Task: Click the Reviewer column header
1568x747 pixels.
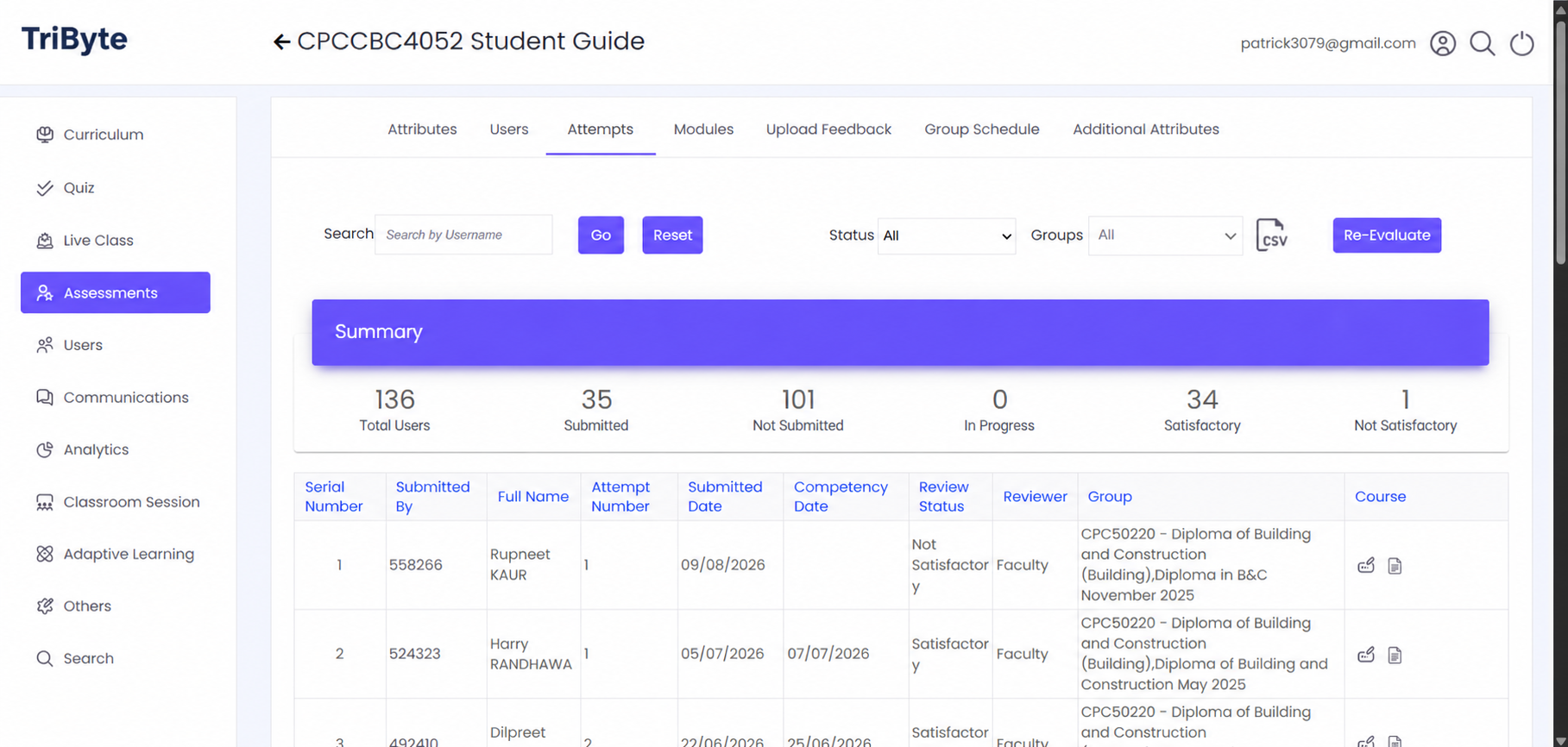Action: [x=1035, y=497]
